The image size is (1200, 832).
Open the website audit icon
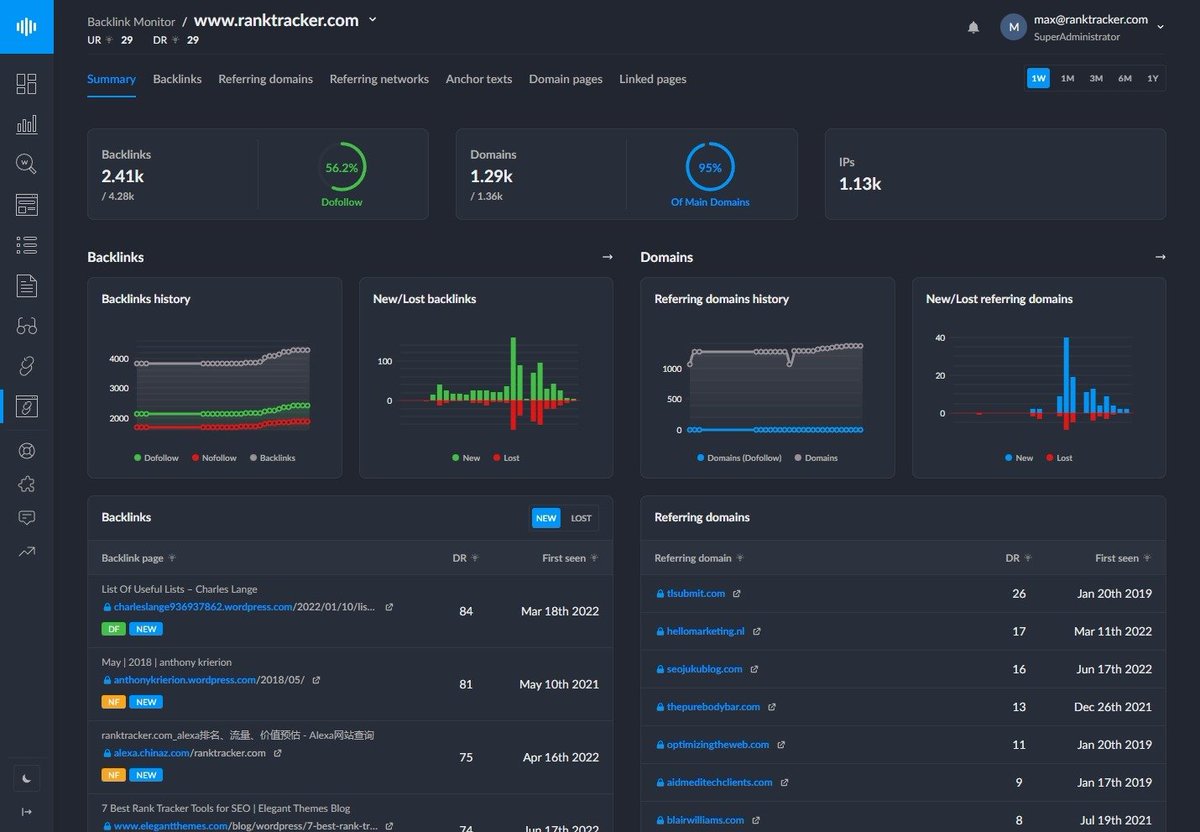coord(27,204)
